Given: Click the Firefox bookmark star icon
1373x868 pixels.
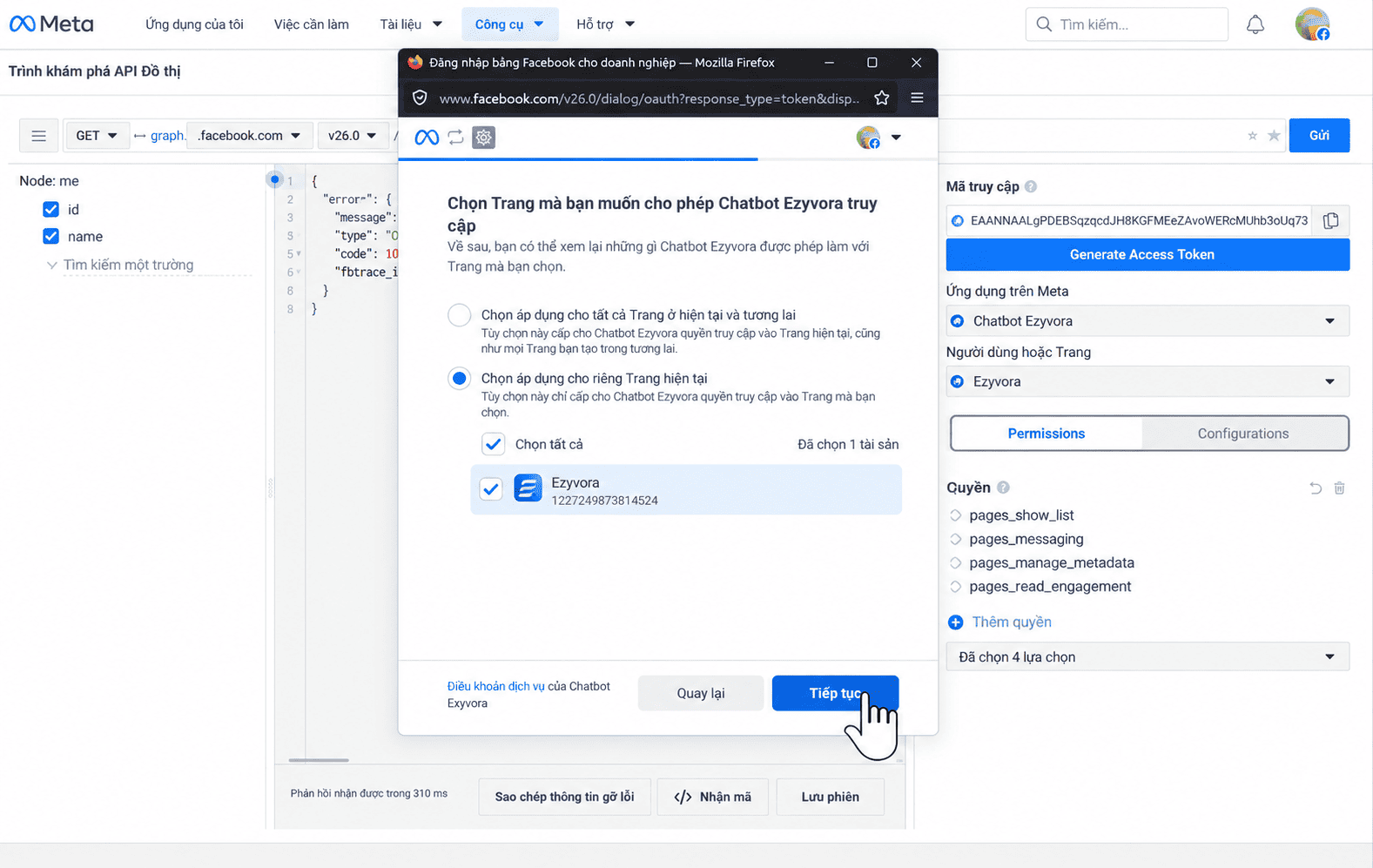Looking at the screenshot, I should 882,98.
